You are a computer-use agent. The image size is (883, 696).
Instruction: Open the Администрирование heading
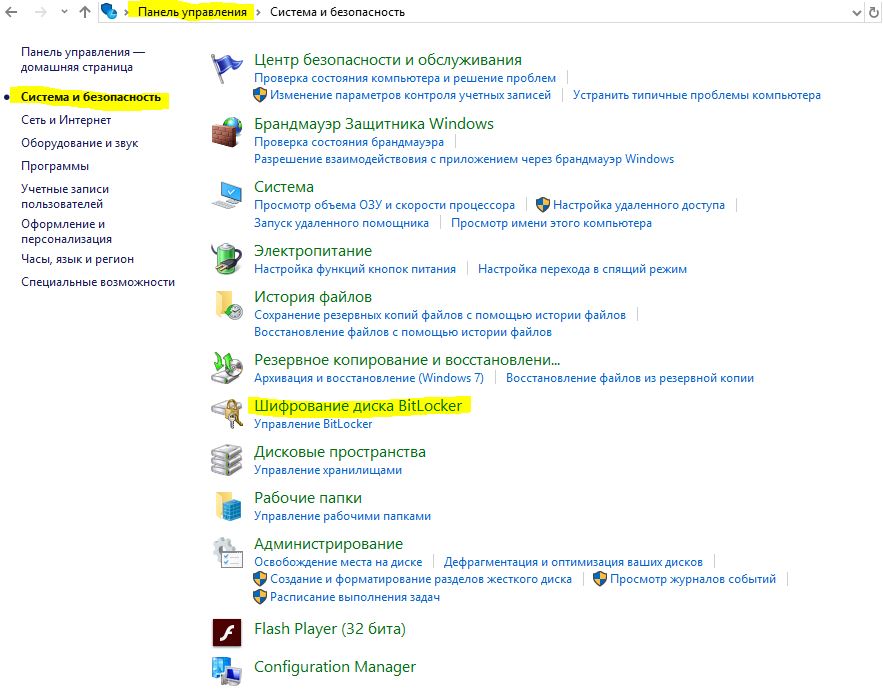click(328, 544)
